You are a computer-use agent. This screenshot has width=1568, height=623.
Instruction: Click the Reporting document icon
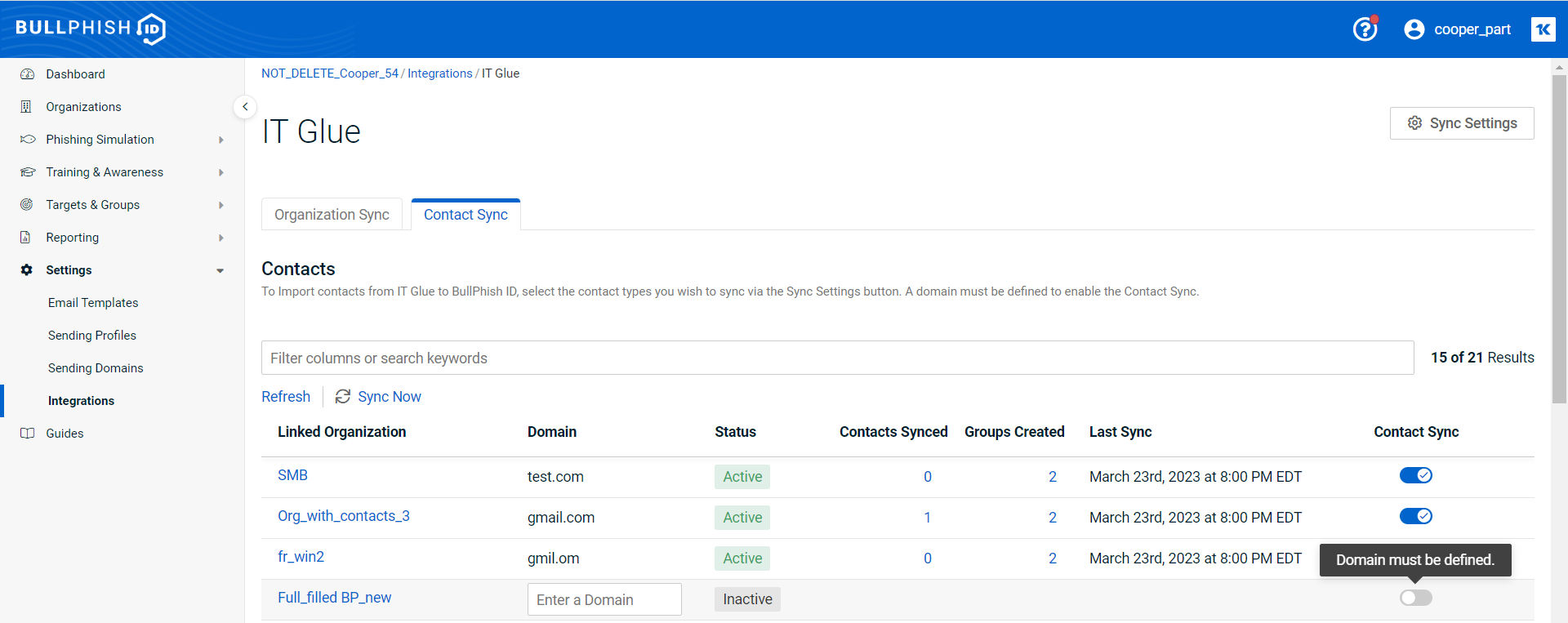[x=25, y=238]
